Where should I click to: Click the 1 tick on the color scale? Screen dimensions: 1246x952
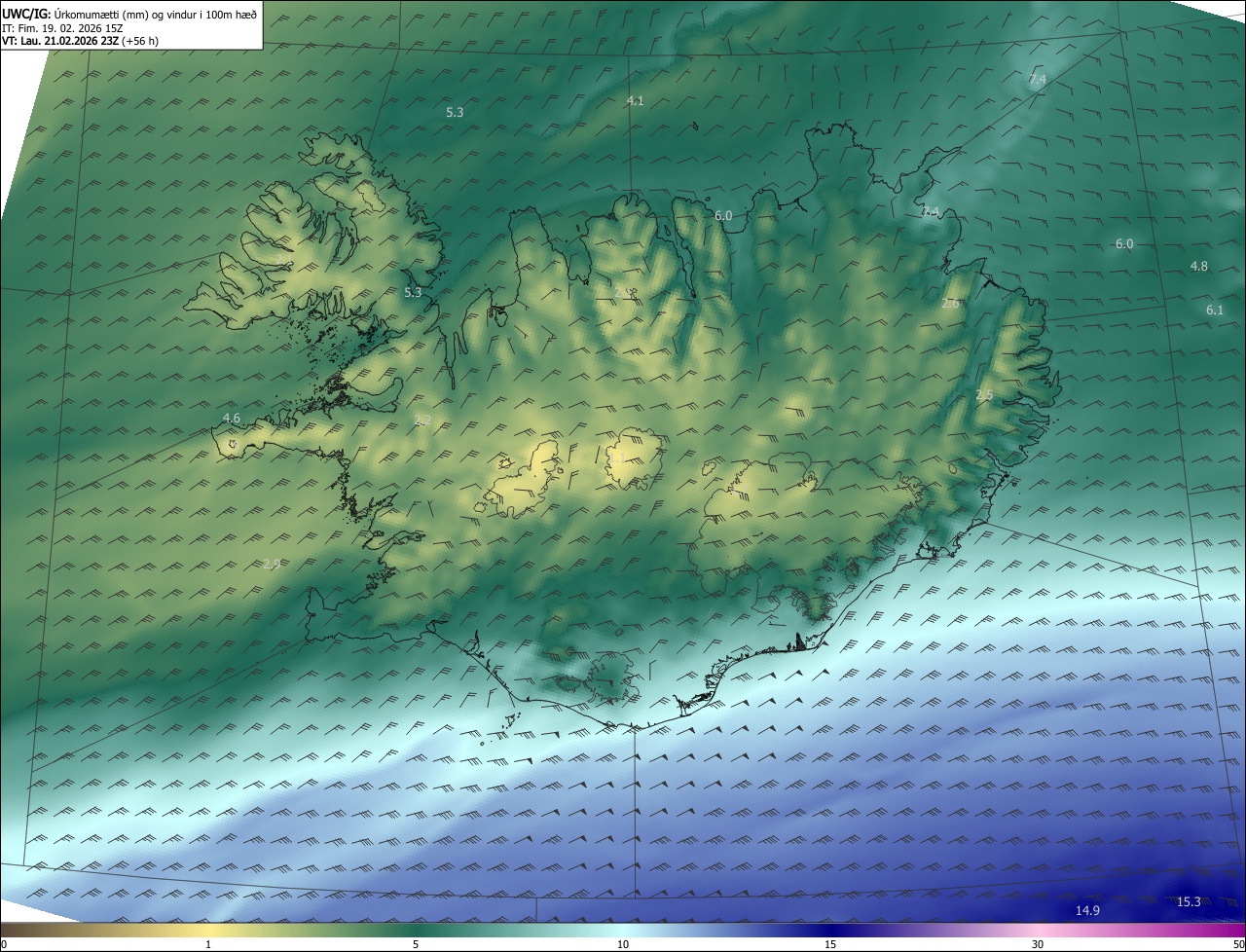pos(208,944)
